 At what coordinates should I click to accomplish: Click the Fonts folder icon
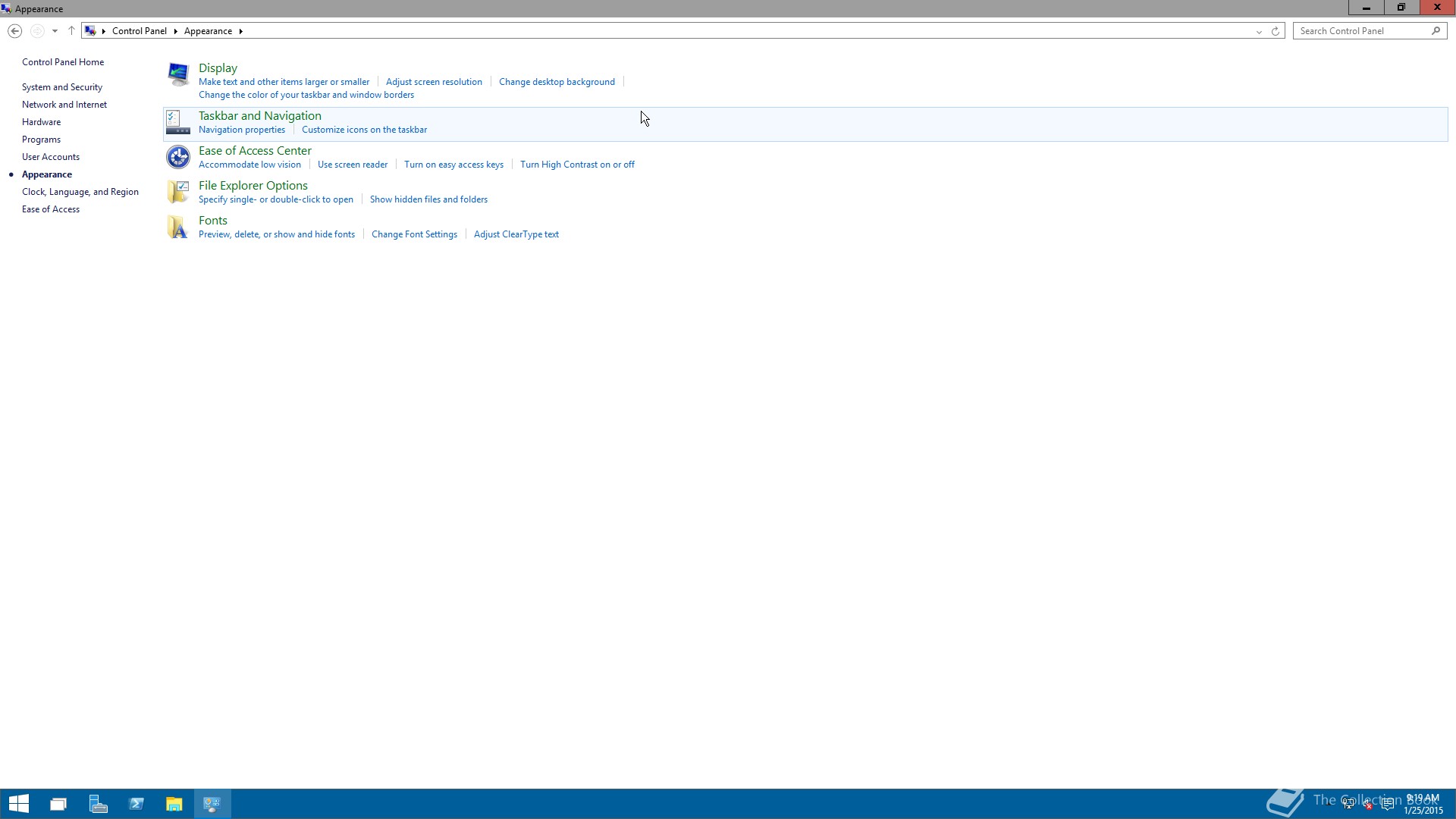click(178, 227)
